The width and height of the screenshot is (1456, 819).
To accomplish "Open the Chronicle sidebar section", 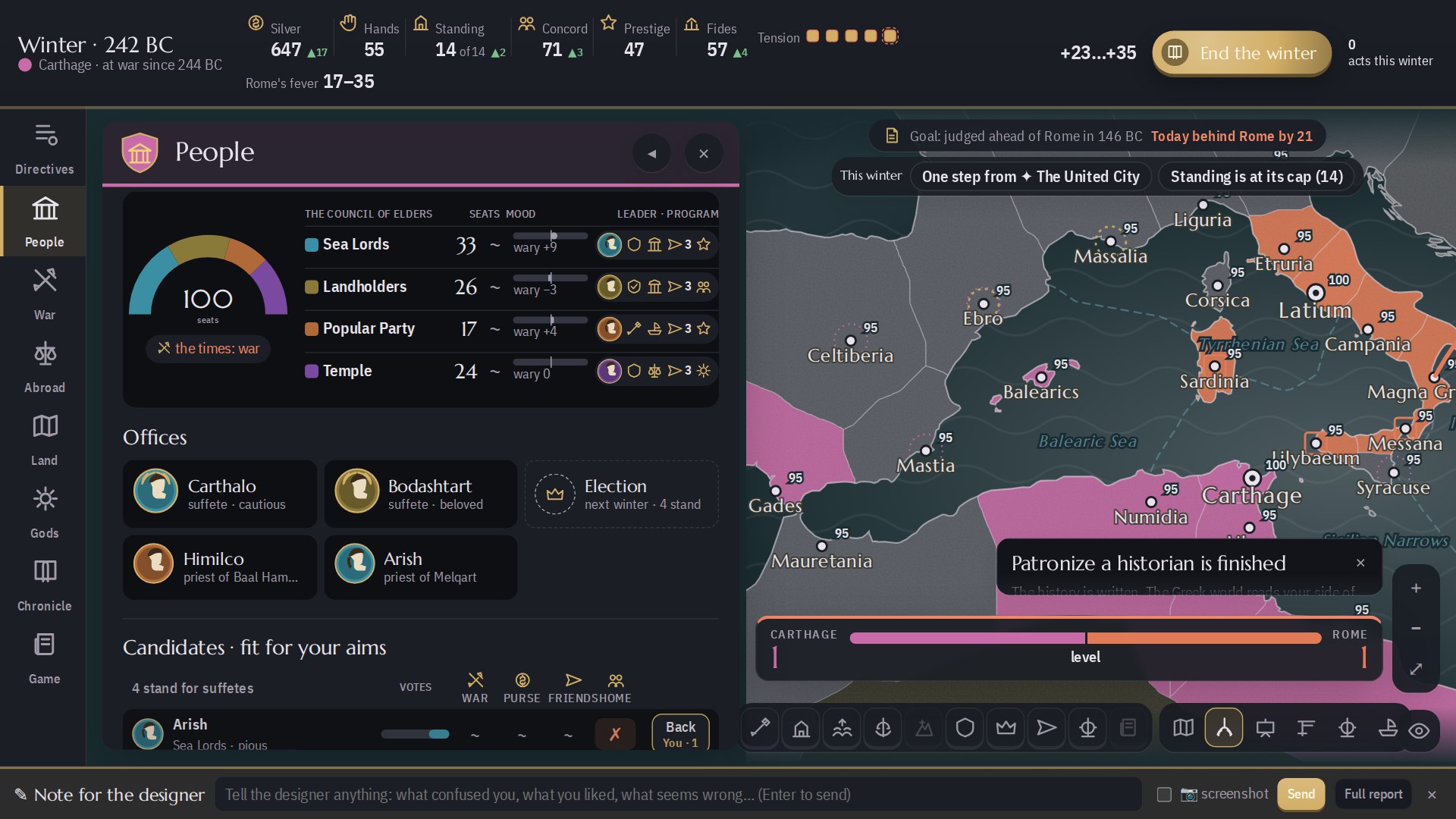I will click(x=44, y=585).
